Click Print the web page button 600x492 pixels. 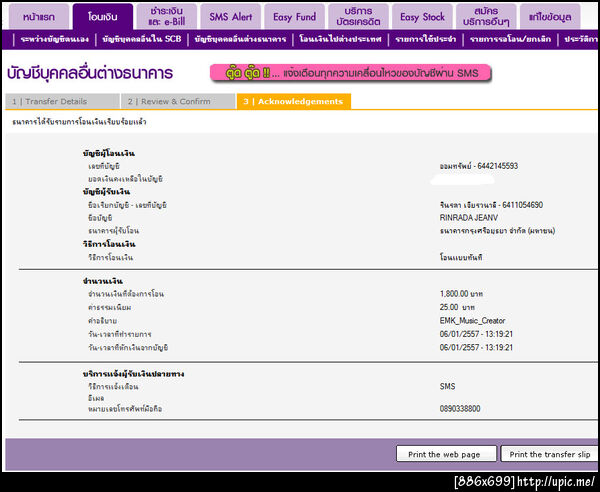[x=446, y=454]
